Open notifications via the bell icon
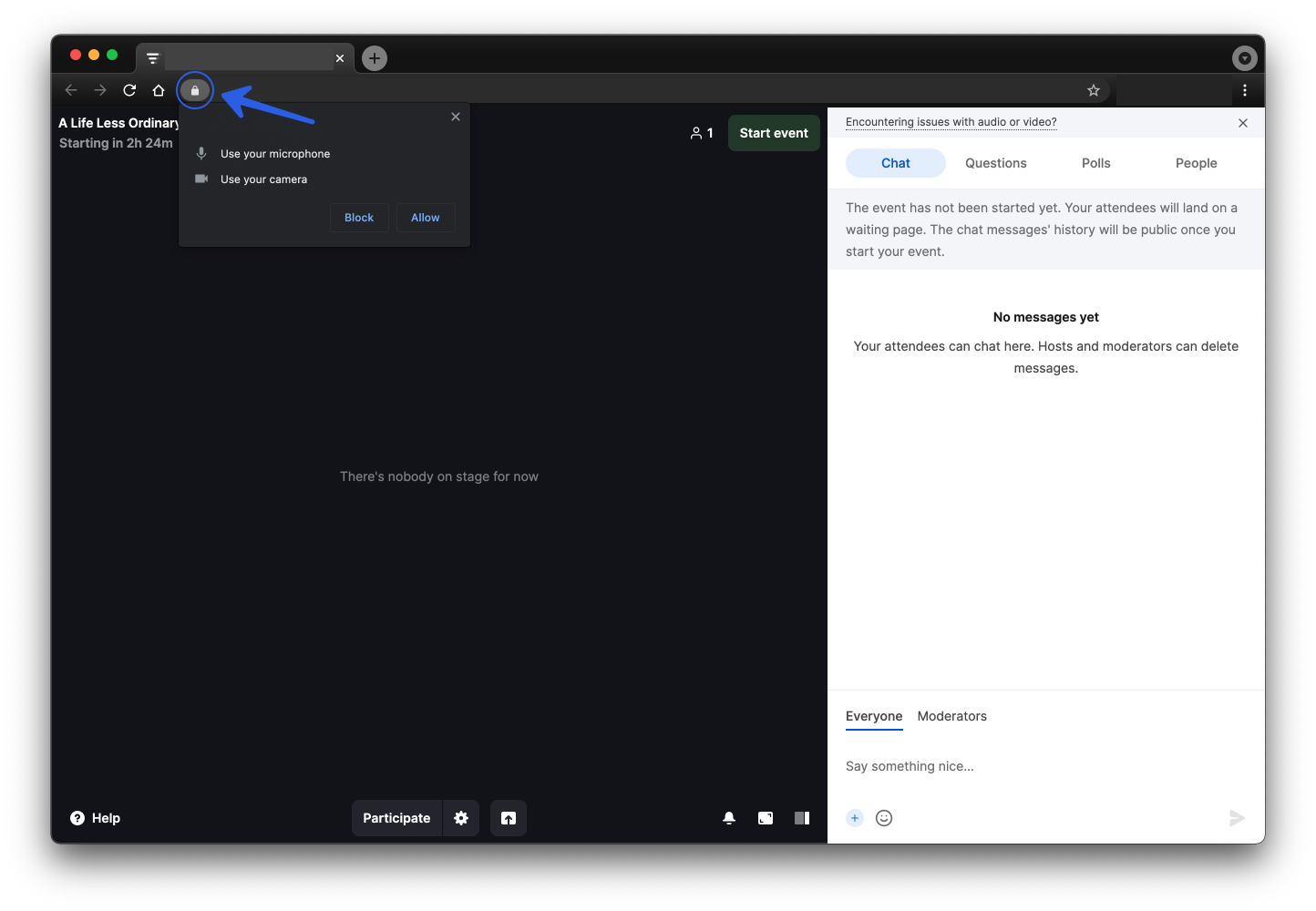Image resolution: width=1316 pixels, height=911 pixels. click(x=729, y=817)
